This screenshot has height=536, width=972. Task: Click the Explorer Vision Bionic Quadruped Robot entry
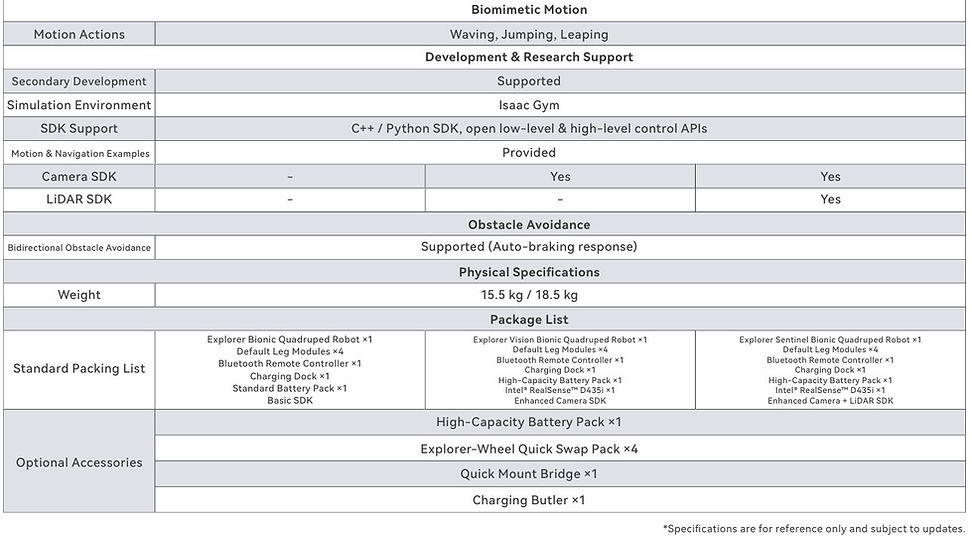[560, 340]
